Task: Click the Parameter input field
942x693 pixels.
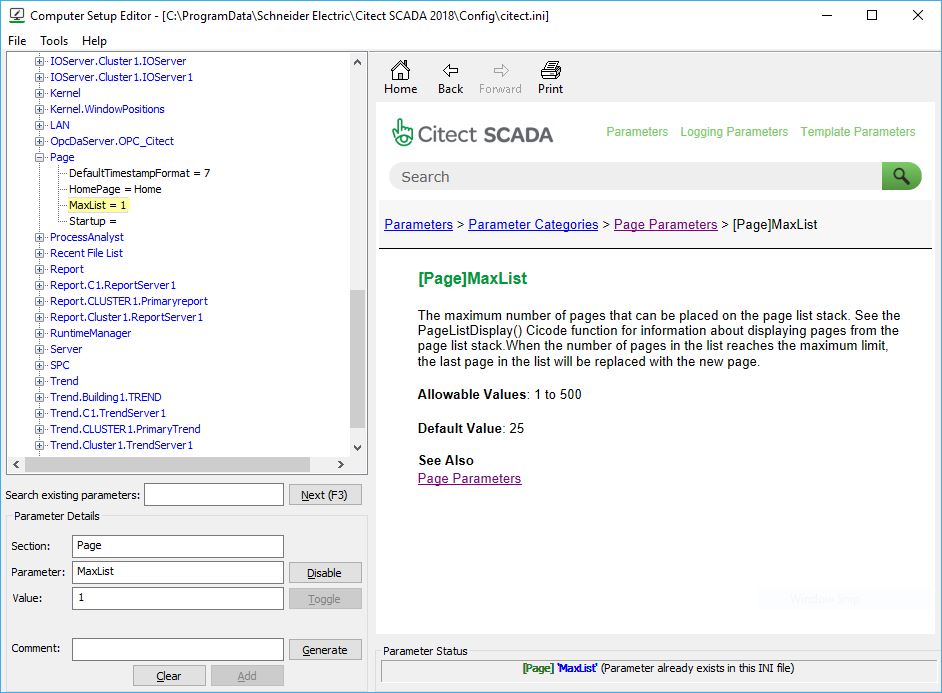Action: [x=178, y=572]
